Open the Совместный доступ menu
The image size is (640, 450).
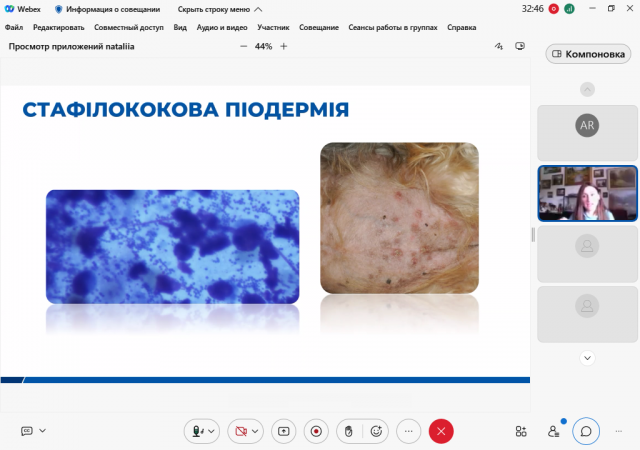click(x=129, y=27)
